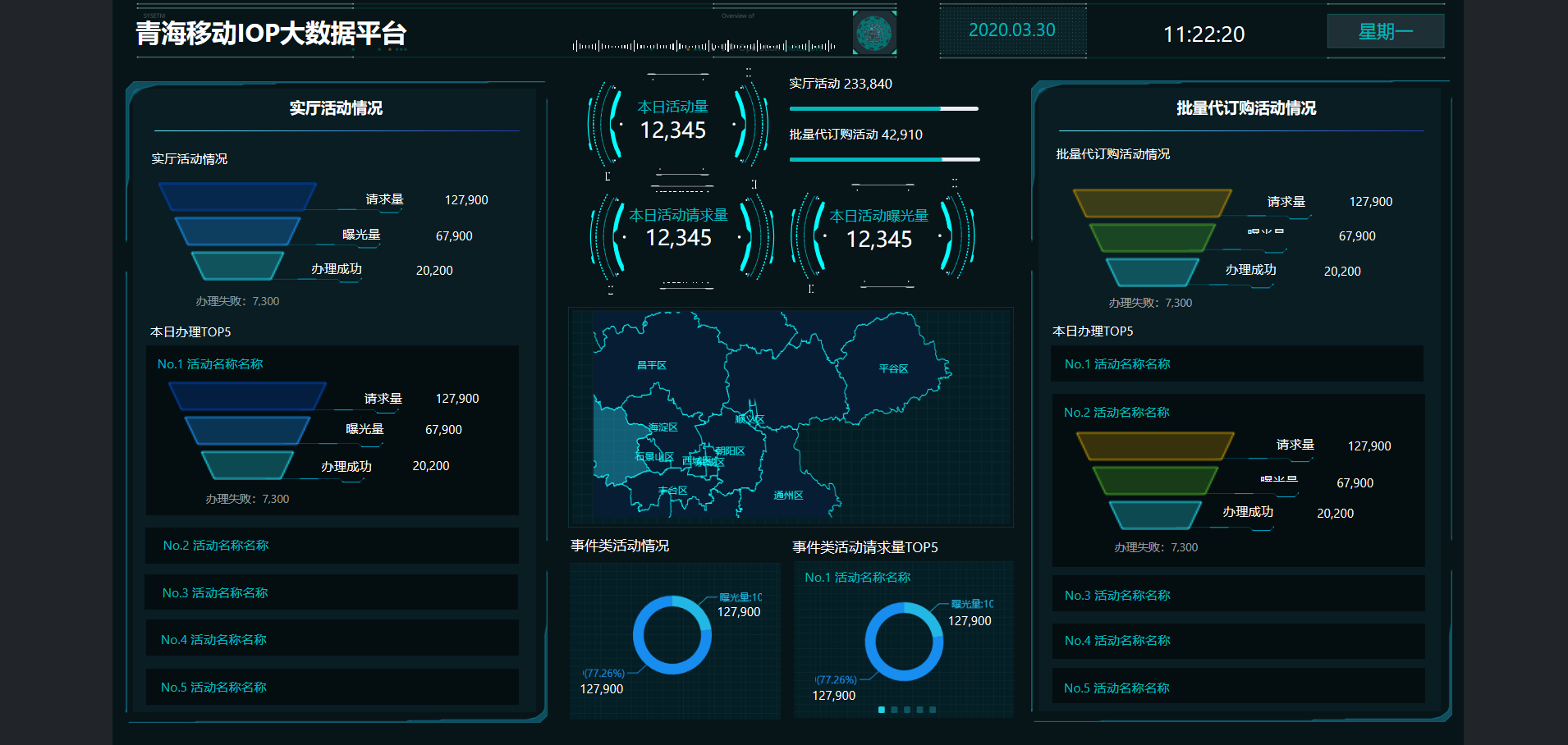Click the donut chart under 事件类活动情况

pos(672,635)
